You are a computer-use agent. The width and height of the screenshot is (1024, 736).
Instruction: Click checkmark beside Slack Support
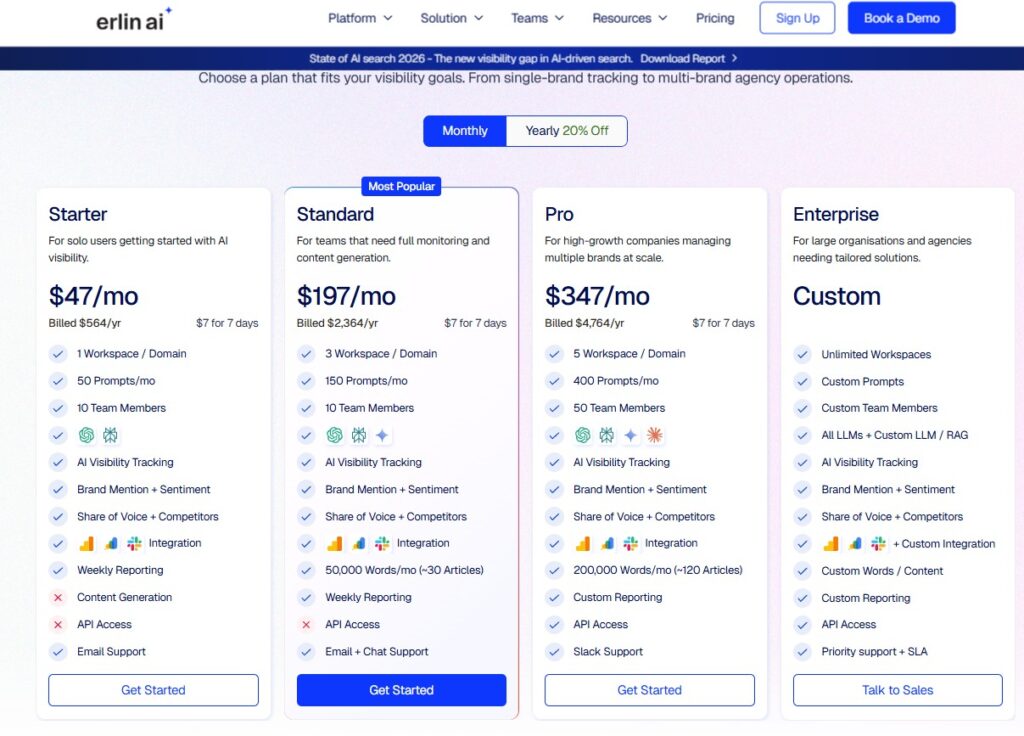(554, 652)
